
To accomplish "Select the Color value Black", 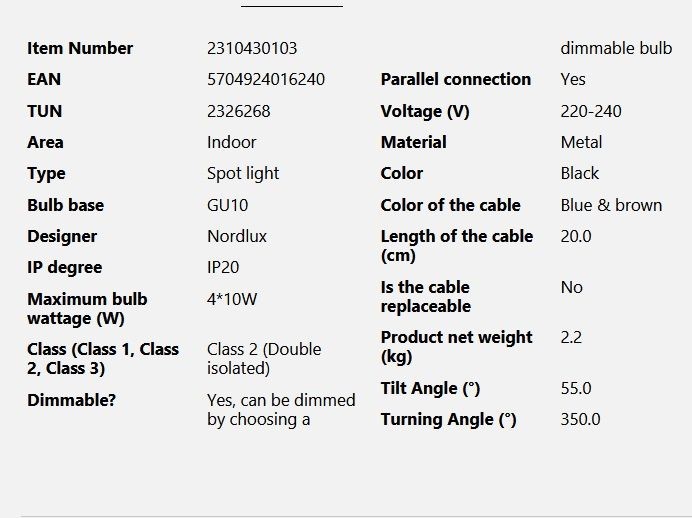I will [579, 173].
